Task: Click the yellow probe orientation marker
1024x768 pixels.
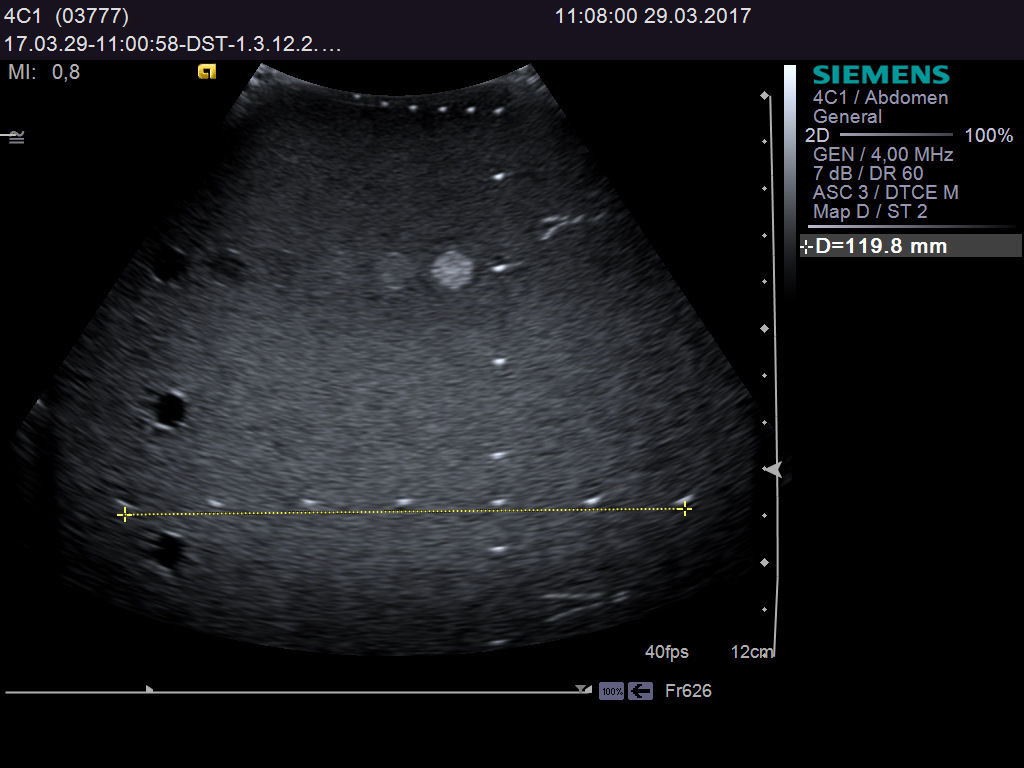Action: pos(206,72)
